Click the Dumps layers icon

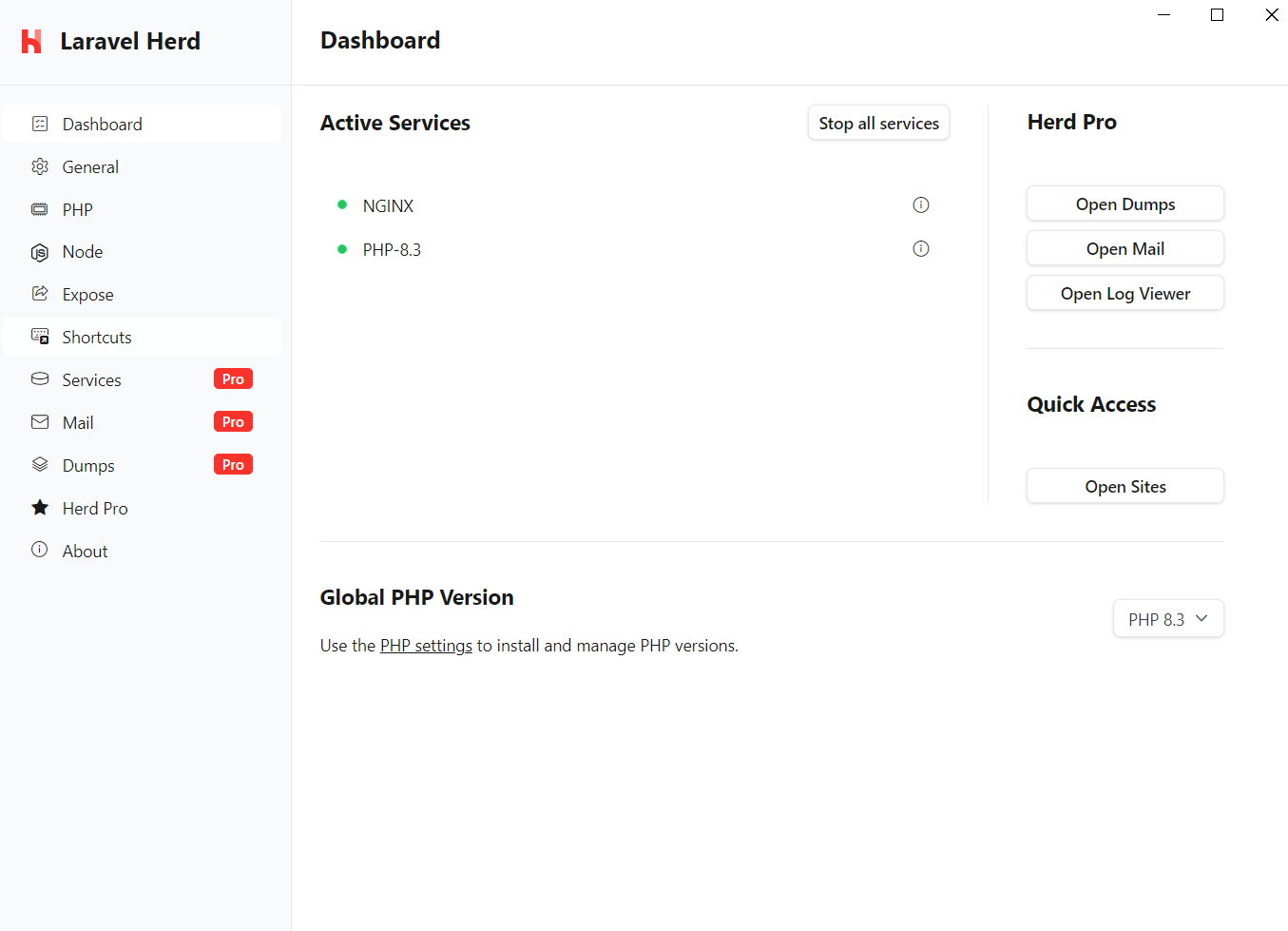click(x=40, y=465)
